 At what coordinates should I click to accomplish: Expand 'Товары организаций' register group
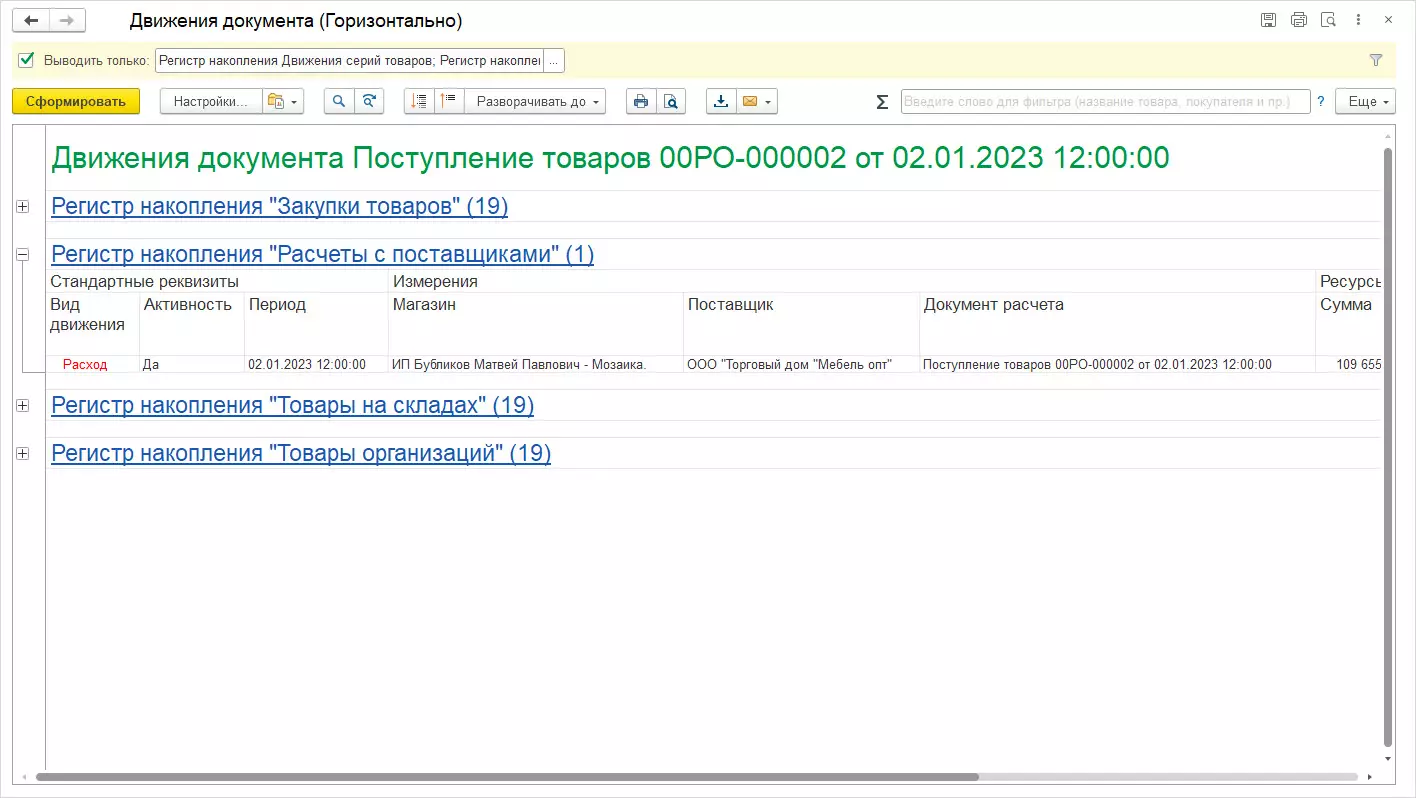[x=23, y=453]
